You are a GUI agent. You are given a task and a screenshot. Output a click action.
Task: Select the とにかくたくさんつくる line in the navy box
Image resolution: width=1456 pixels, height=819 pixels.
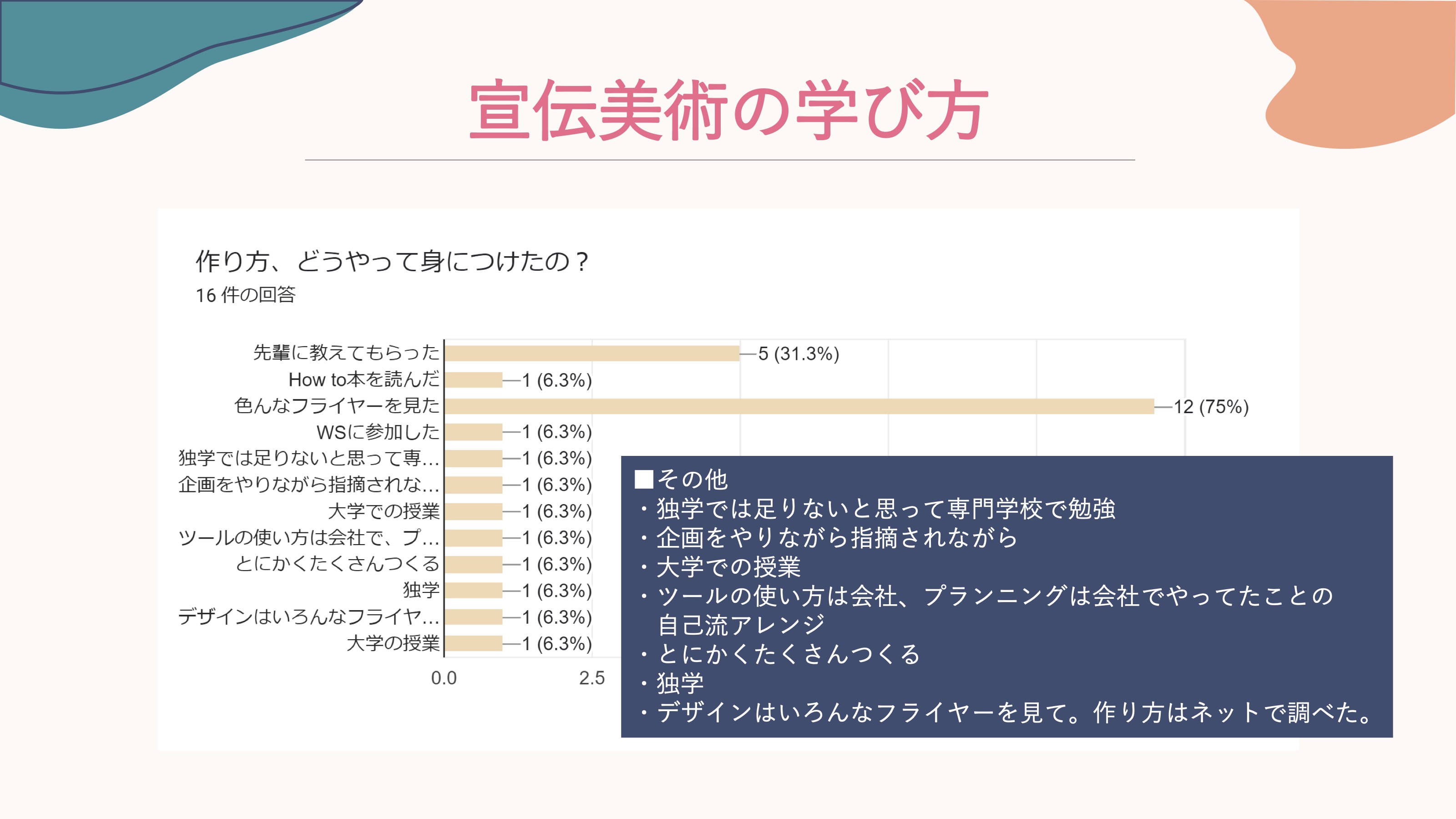[789, 654]
